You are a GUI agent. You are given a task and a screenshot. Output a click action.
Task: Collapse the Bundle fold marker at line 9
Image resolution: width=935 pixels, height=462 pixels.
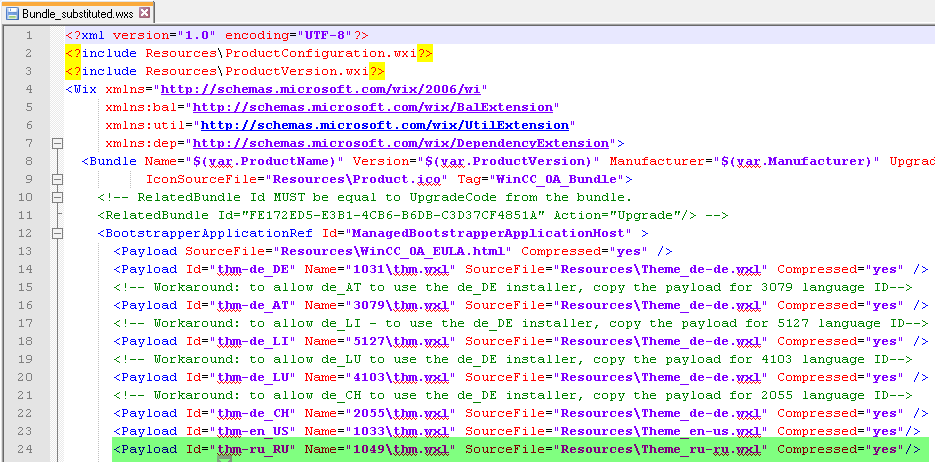point(57,179)
